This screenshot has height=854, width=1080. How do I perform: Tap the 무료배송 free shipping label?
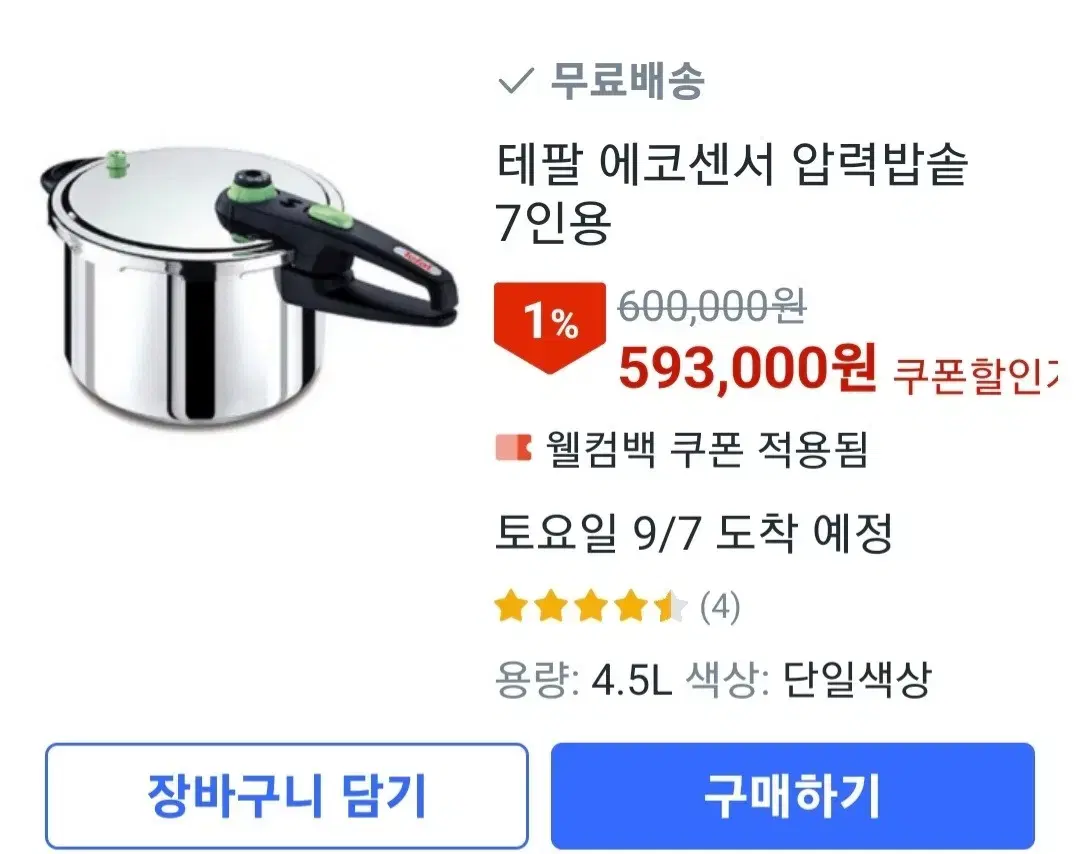click(627, 81)
